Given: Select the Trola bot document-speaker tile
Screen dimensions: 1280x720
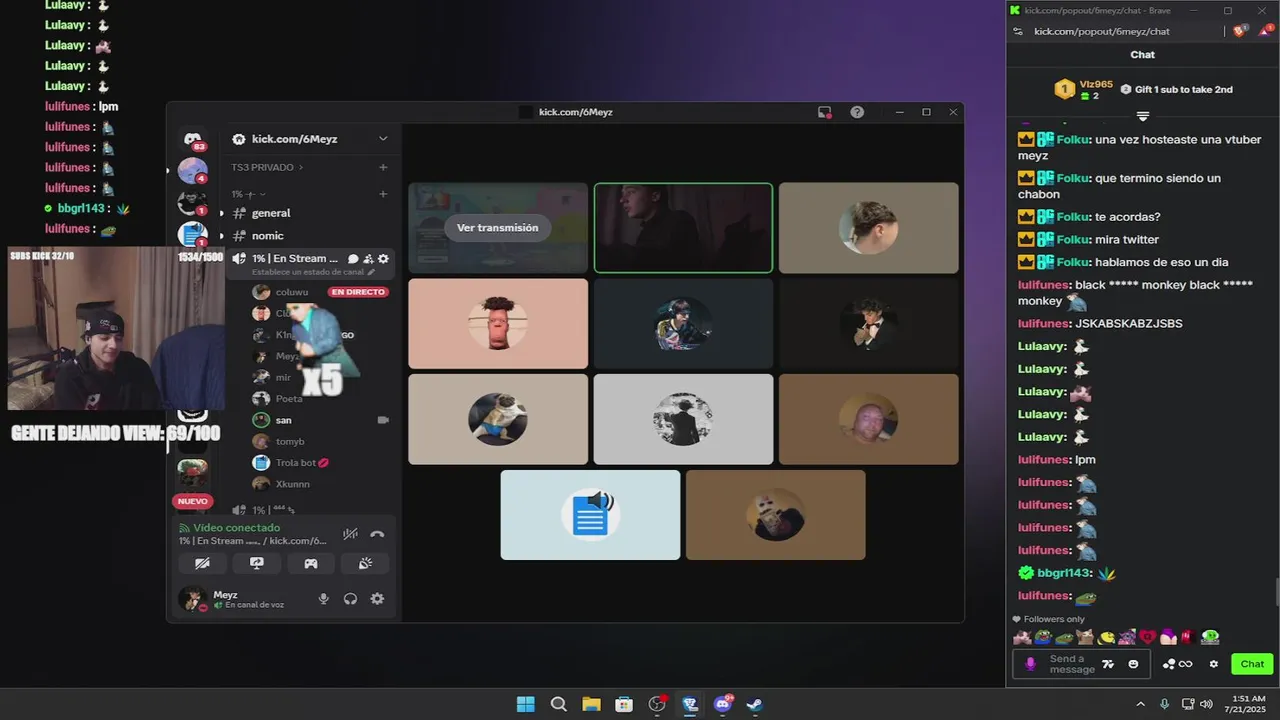Looking at the screenshot, I should (590, 515).
